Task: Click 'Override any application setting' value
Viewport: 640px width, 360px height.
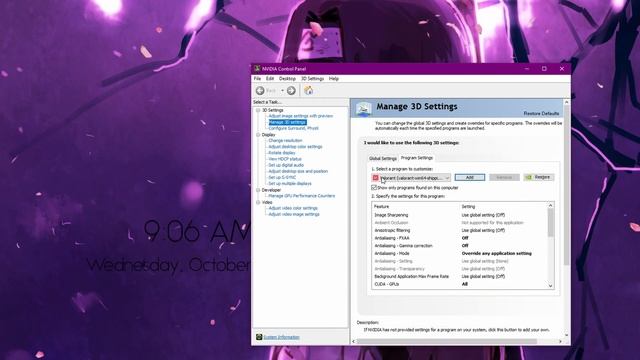Action: click(496, 253)
